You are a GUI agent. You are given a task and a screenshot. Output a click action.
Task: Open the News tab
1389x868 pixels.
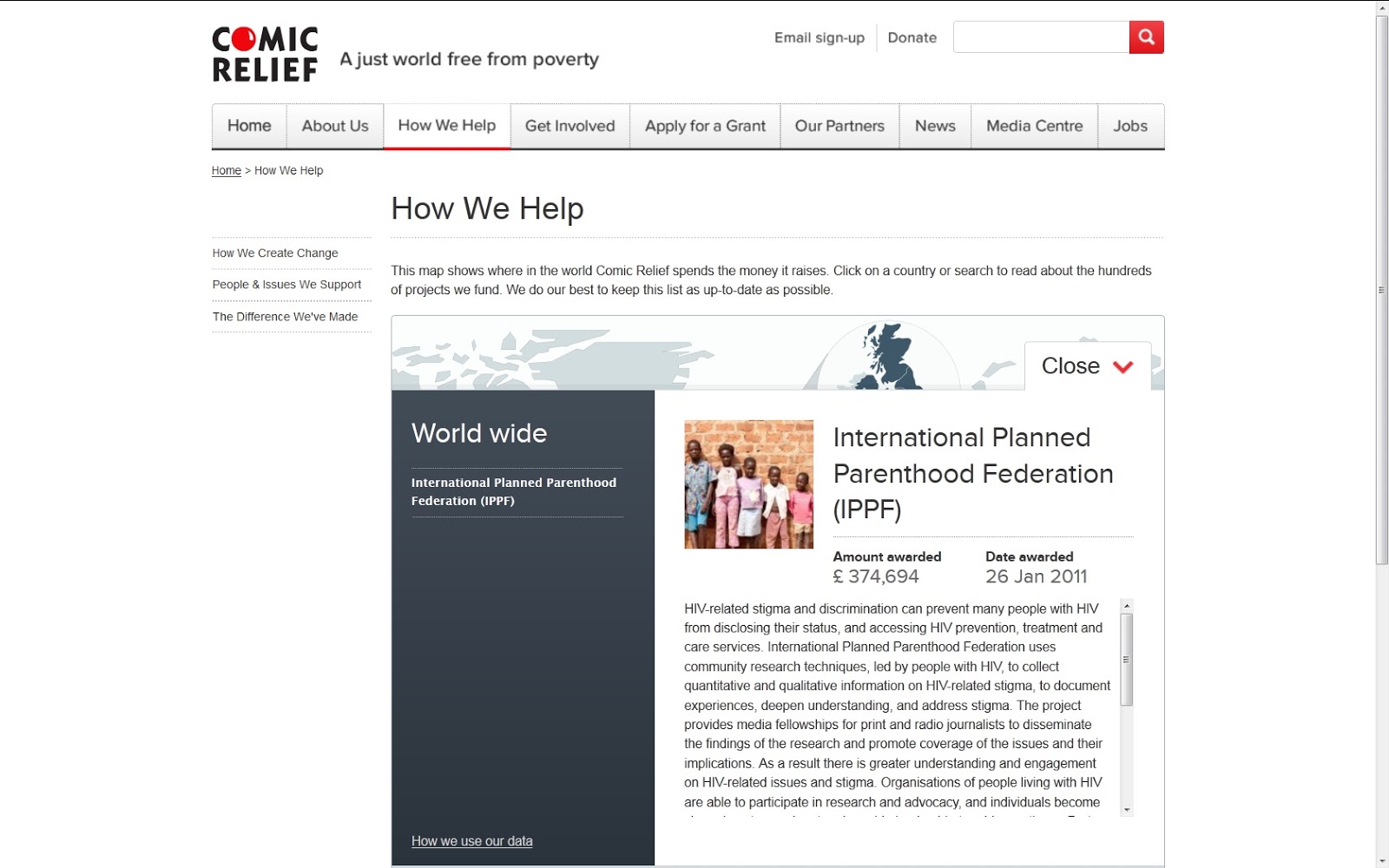(935, 126)
